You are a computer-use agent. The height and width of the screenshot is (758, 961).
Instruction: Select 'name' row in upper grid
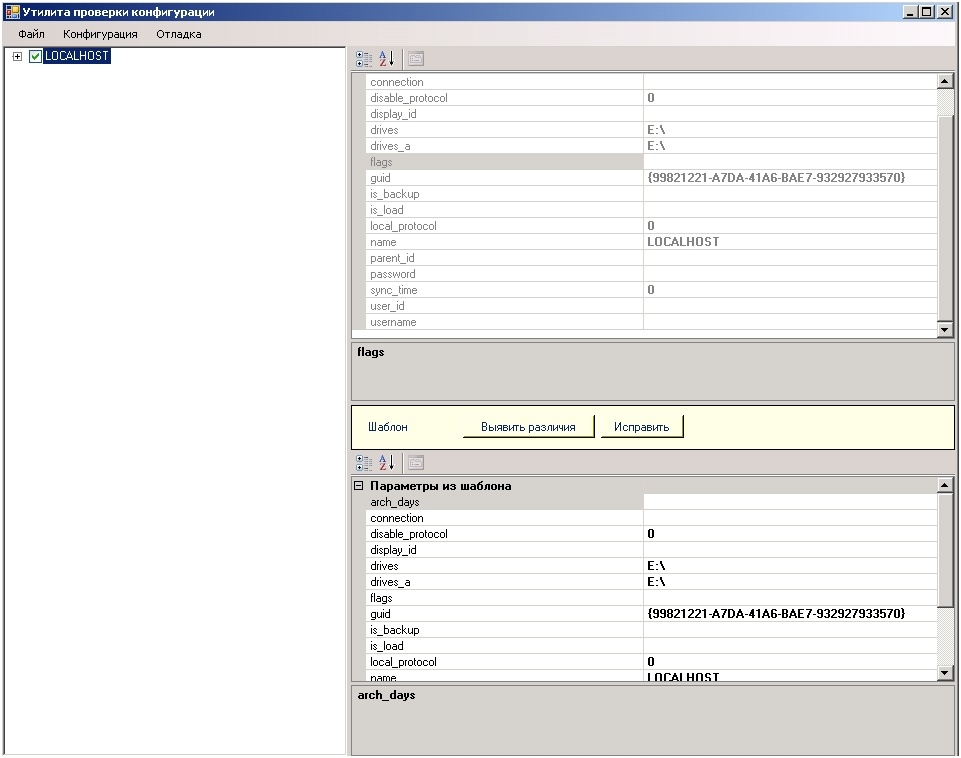(x=651, y=241)
